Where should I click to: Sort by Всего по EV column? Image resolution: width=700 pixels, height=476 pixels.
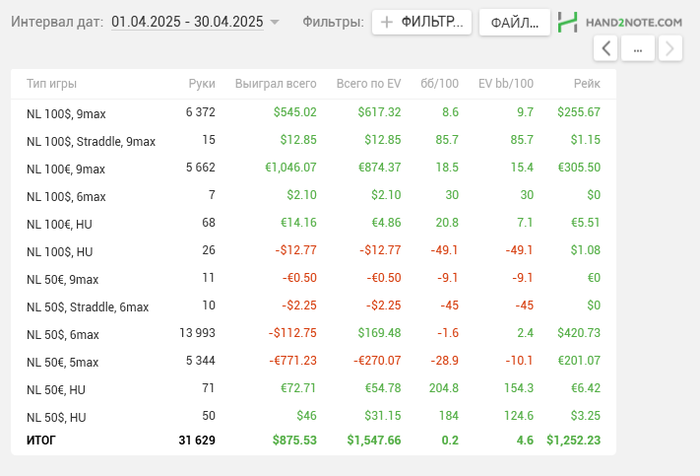(368, 85)
